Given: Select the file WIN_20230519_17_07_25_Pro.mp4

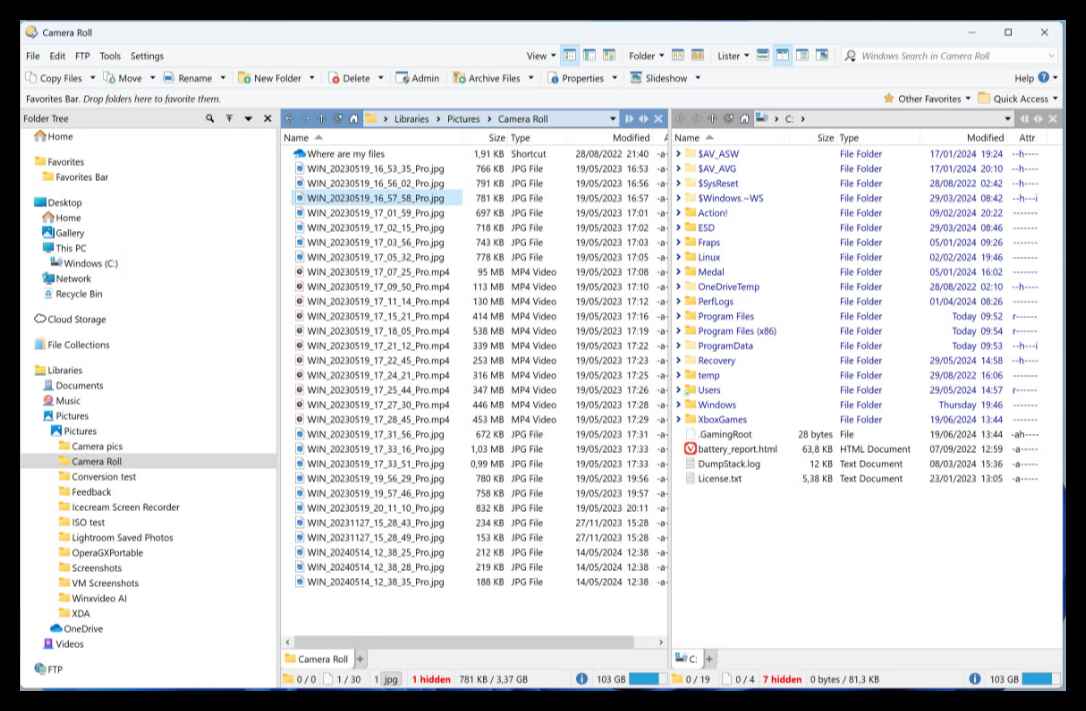Looking at the screenshot, I should click(x=377, y=272).
